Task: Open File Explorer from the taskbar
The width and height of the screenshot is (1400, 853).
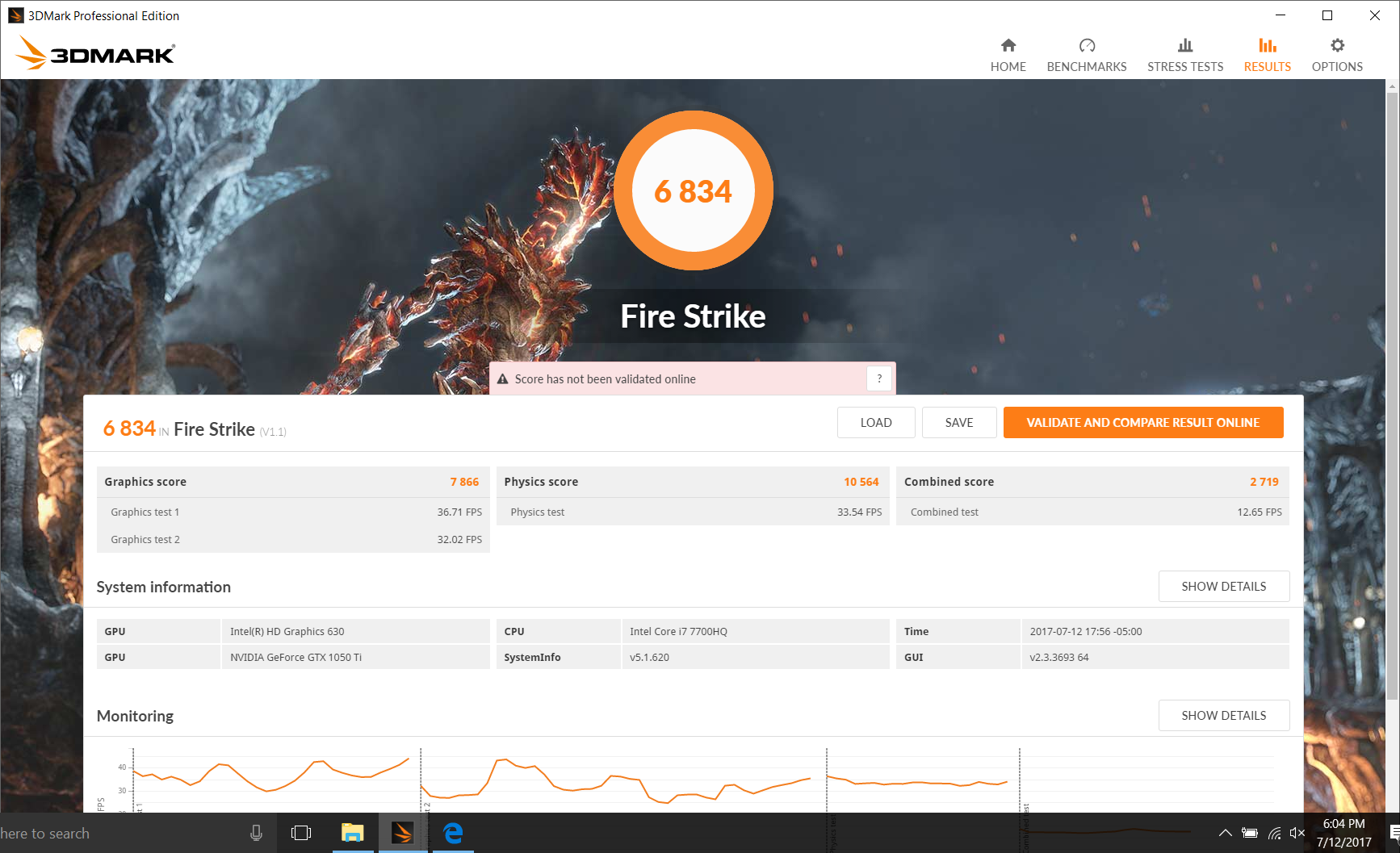Action: click(352, 833)
